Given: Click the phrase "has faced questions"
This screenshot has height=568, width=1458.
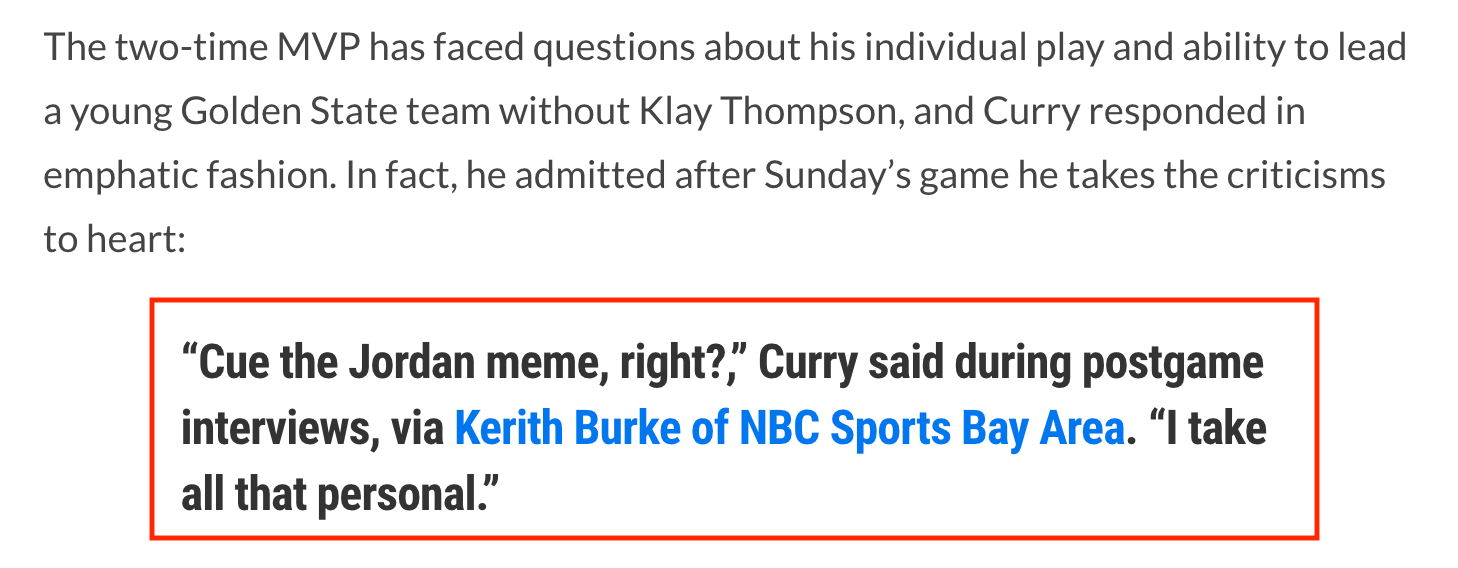Looking at the screenshot, I should point(533,47).
